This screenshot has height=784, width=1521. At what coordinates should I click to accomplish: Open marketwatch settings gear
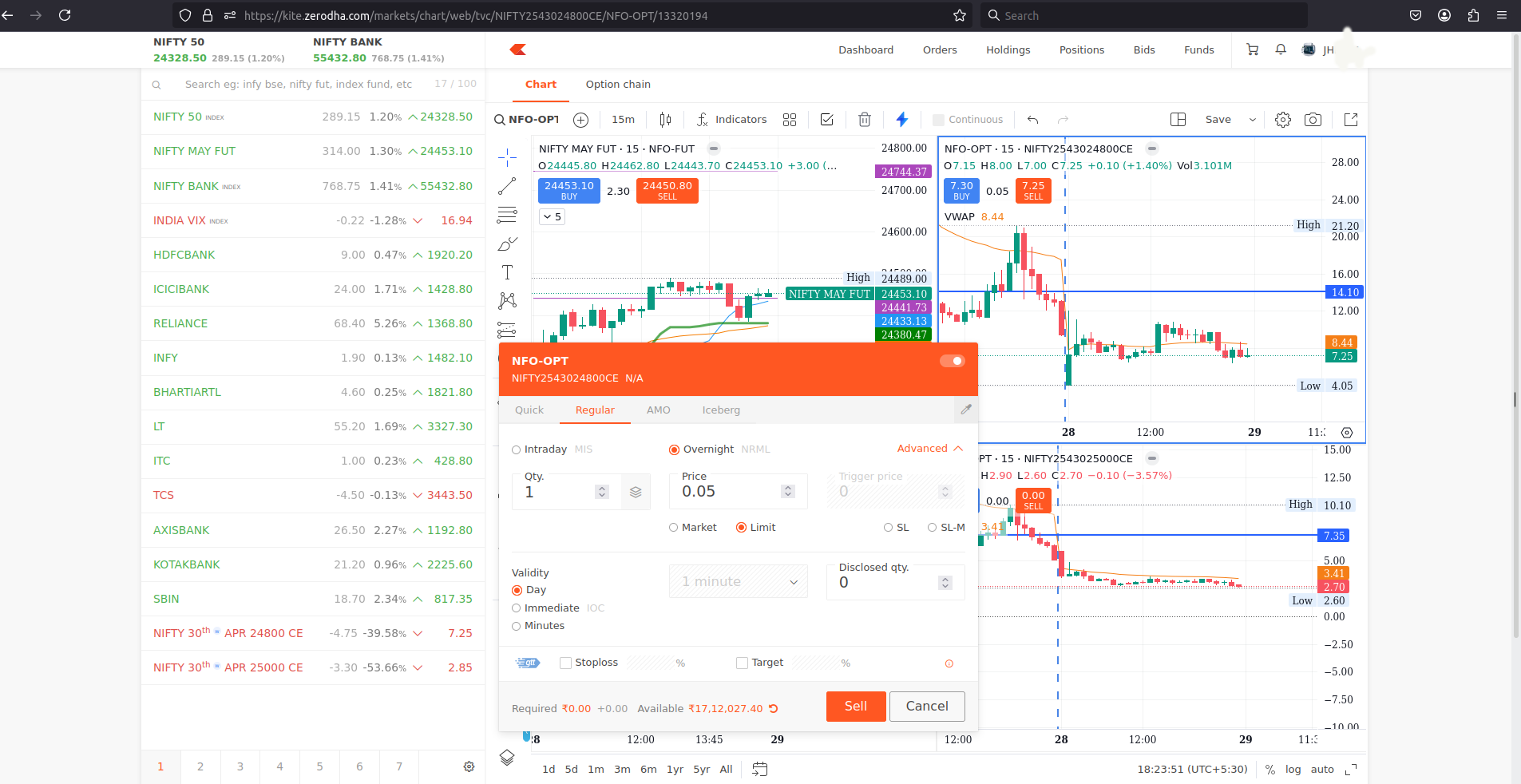click(x=469, y=766)
